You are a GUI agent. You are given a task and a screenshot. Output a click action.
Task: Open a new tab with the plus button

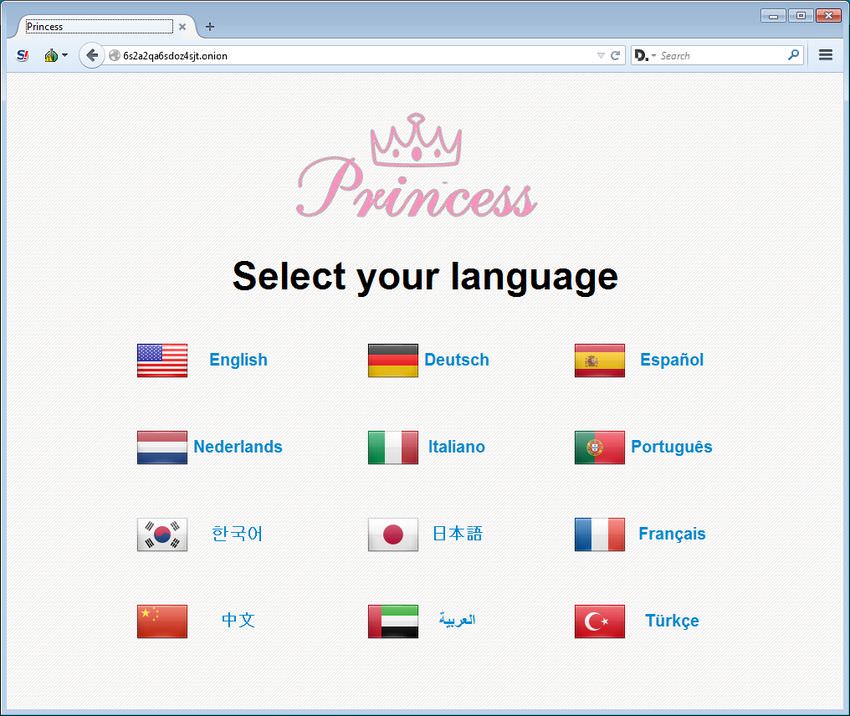[x=210, y=27]
